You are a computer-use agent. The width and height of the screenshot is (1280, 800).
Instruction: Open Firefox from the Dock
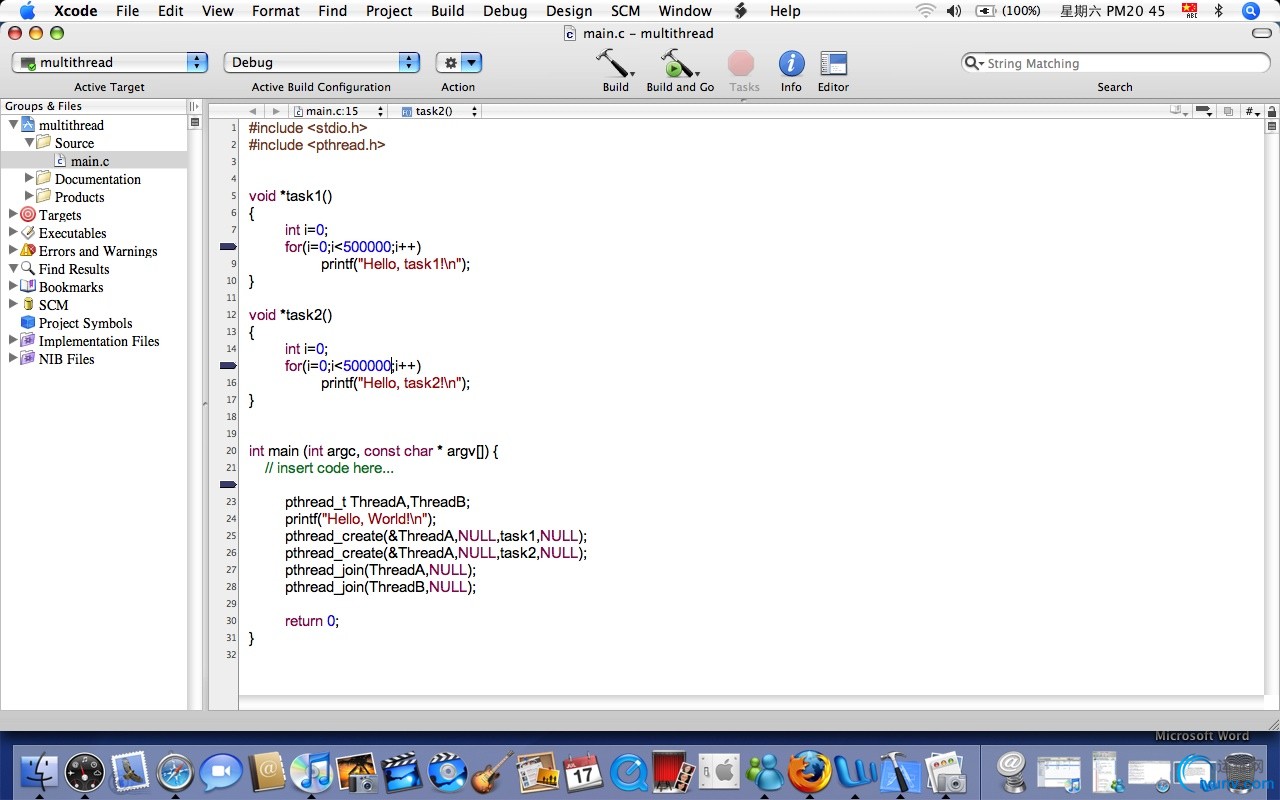click(x=809, y=772)
